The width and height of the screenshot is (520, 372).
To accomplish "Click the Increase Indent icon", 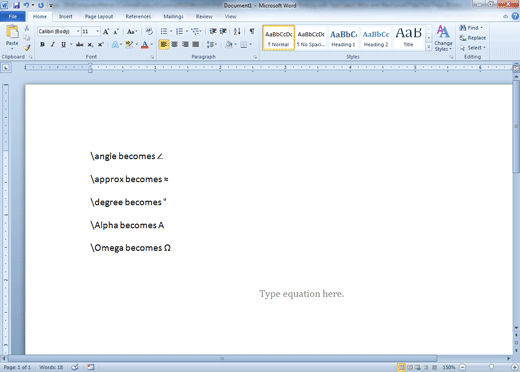I will click(223, 31).
